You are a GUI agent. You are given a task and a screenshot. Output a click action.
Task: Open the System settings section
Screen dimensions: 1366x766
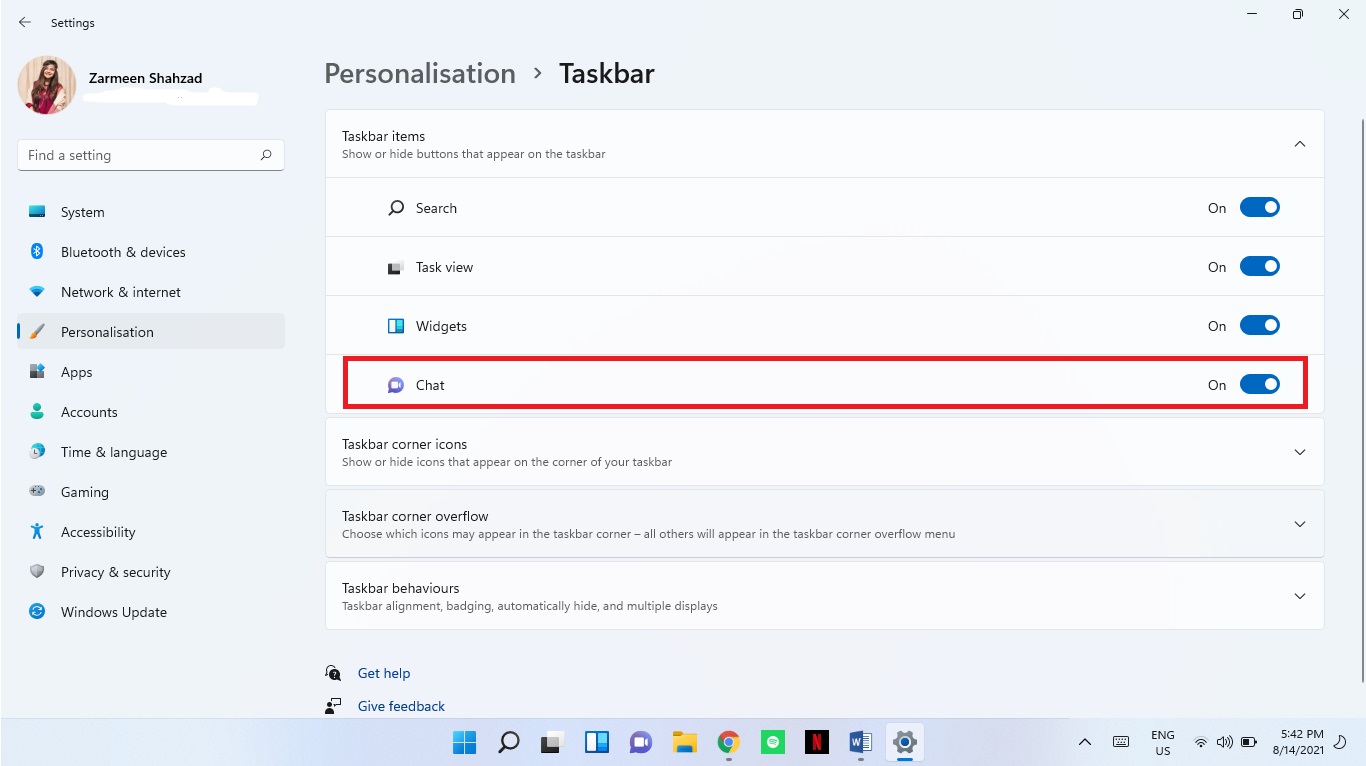pos(82,211)
